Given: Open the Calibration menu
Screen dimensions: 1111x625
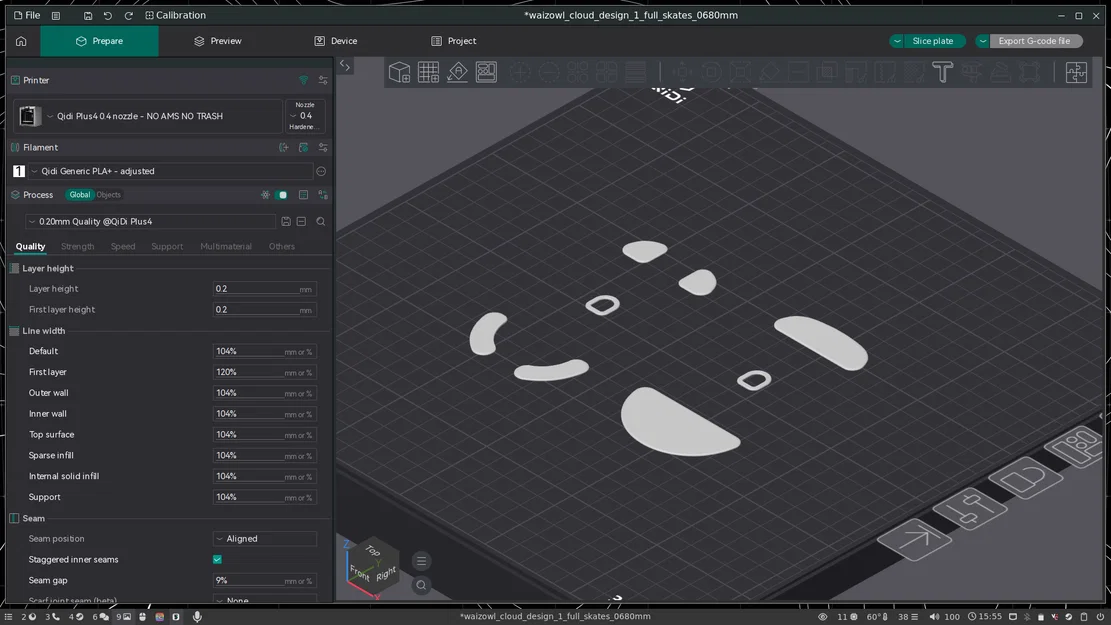Looking at the screenshot, I should pos(175,16).
